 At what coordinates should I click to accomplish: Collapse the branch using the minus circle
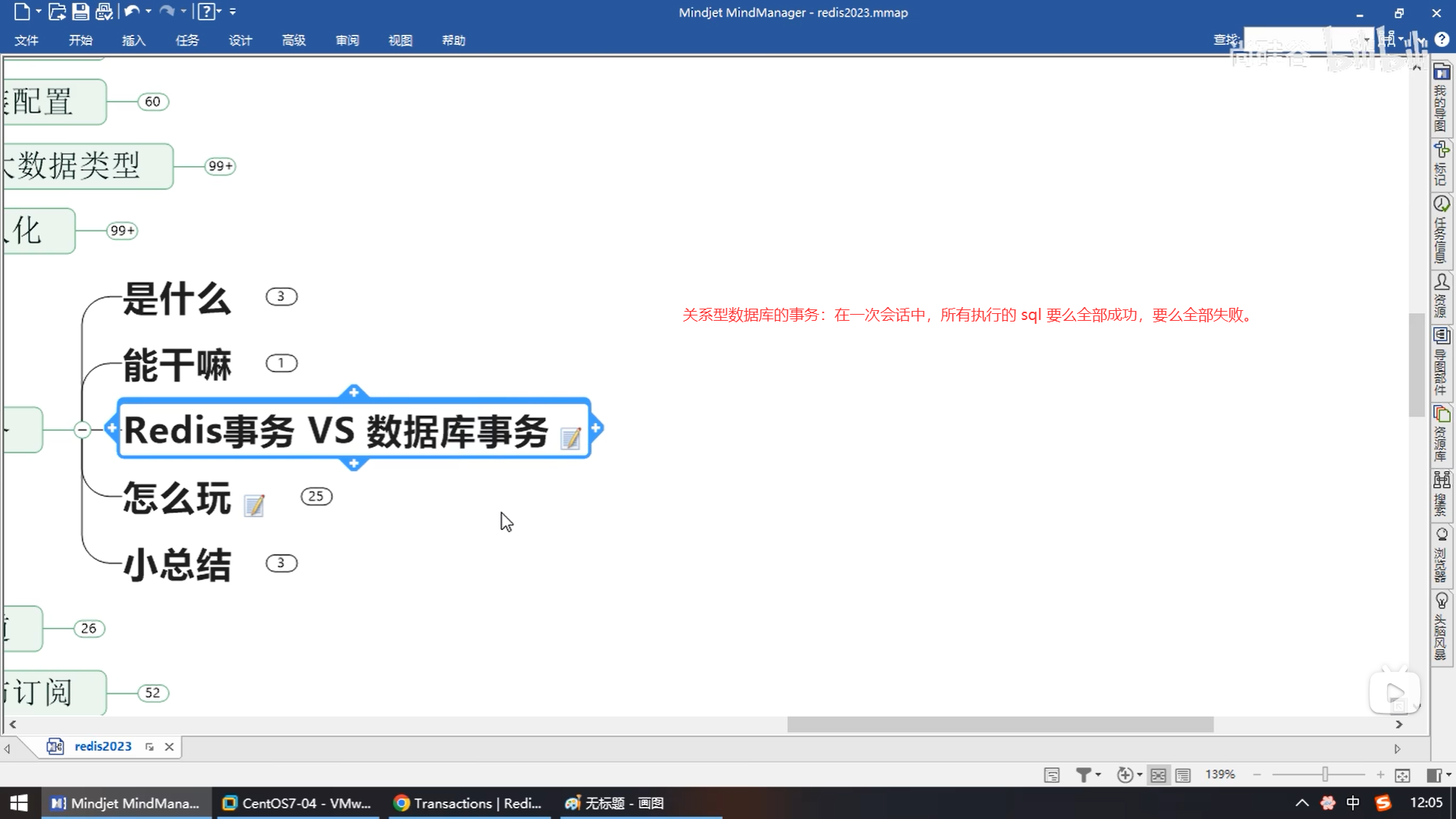point(83,430)
